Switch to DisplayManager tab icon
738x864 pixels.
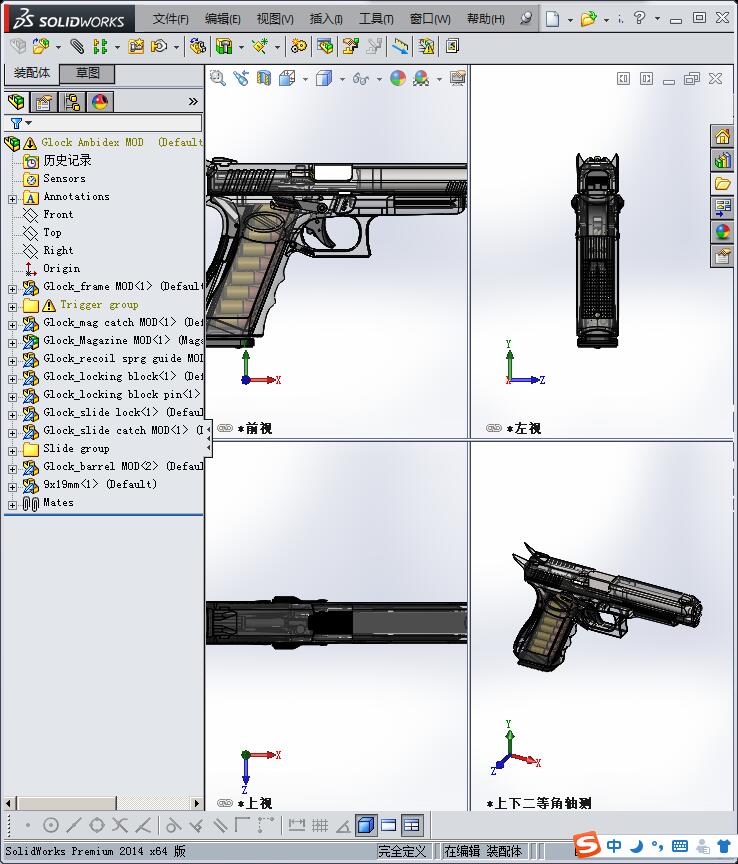tap(100, 102)
